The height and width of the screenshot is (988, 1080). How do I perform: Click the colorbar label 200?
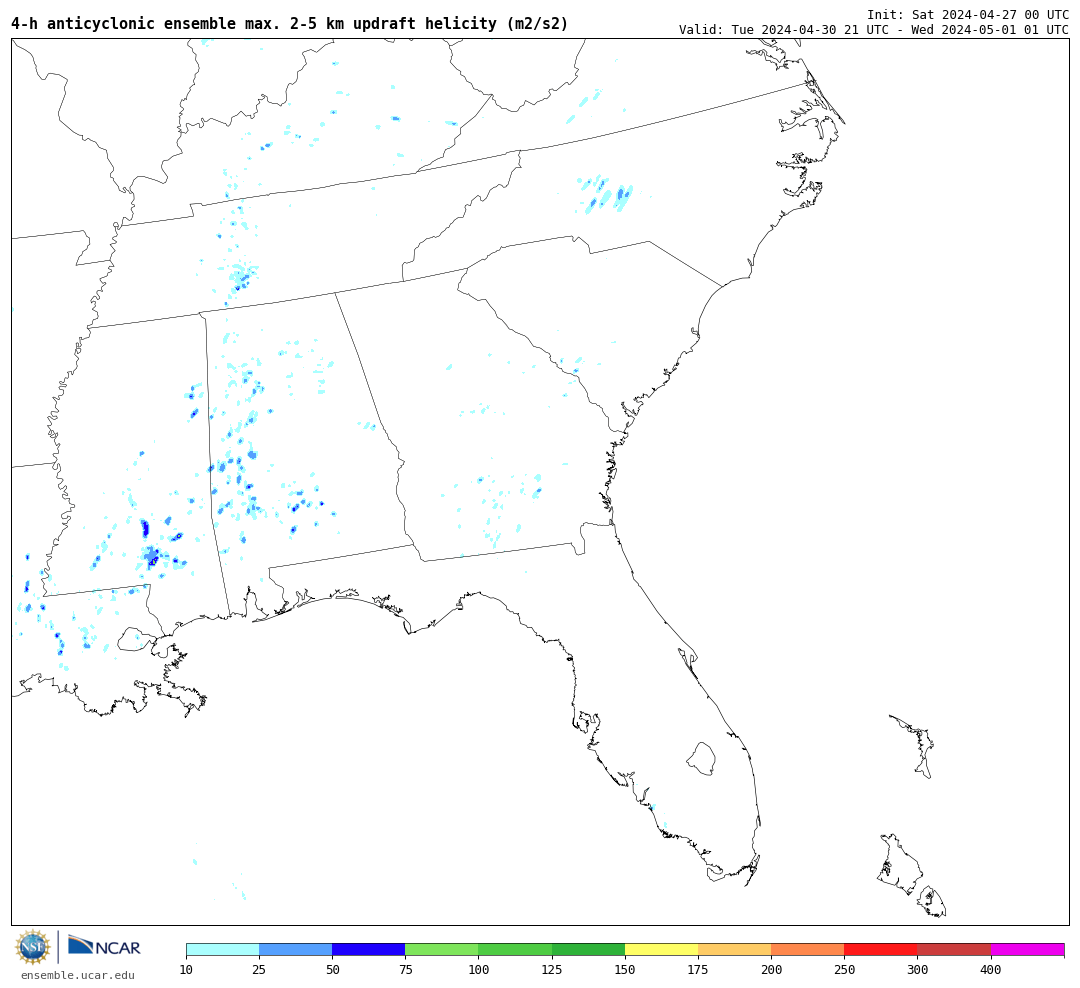771,970
